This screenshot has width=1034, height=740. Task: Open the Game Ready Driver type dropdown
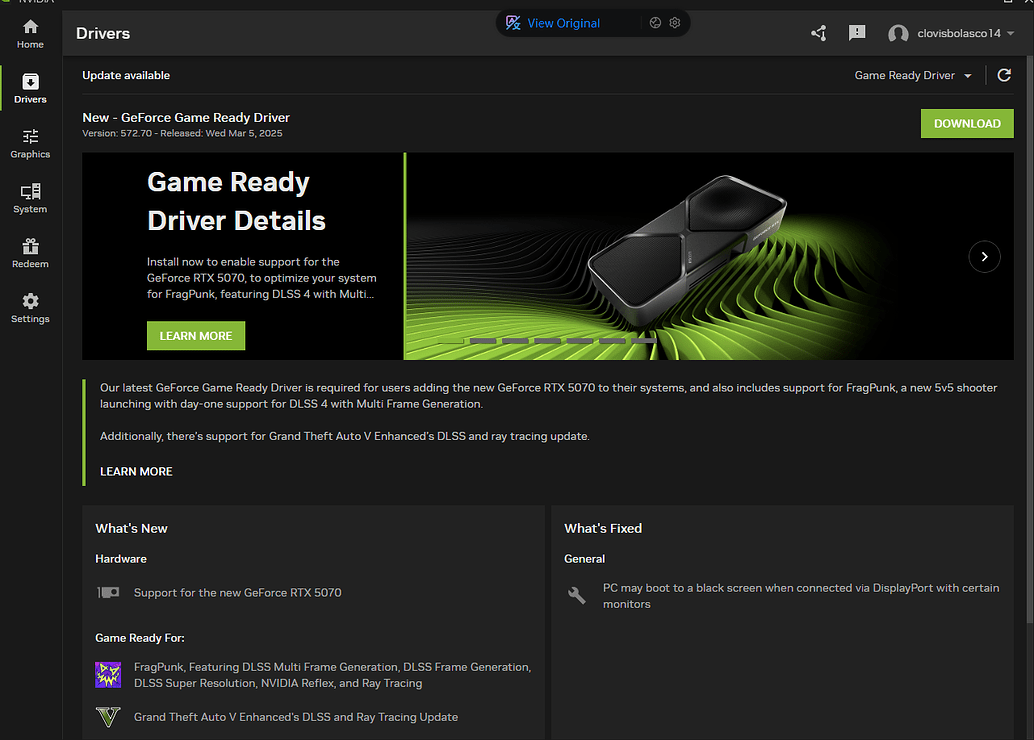[913, 75]
